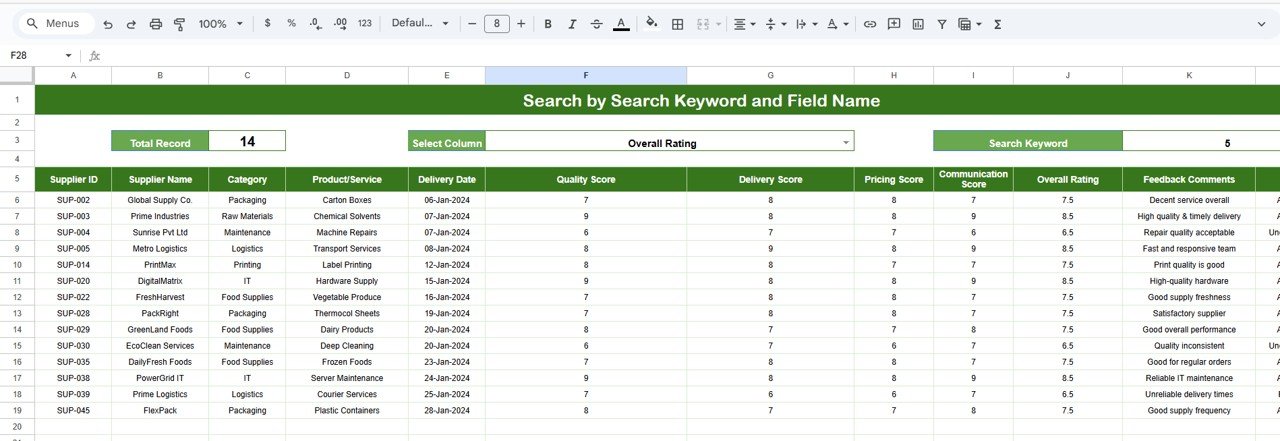Expand the Select Column dropdown showing Overall Rating
Screen dimensions: 1280x441
(846, 143)
